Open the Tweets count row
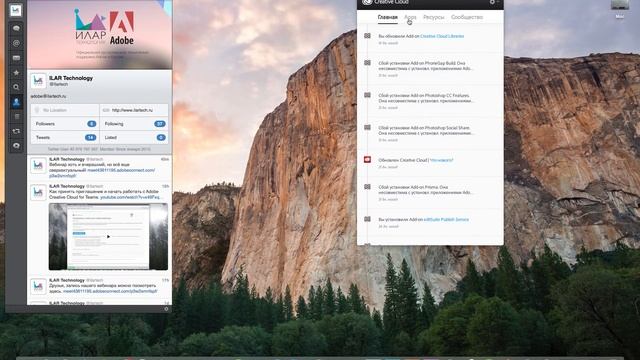640x360 pixels. [64, 138]
